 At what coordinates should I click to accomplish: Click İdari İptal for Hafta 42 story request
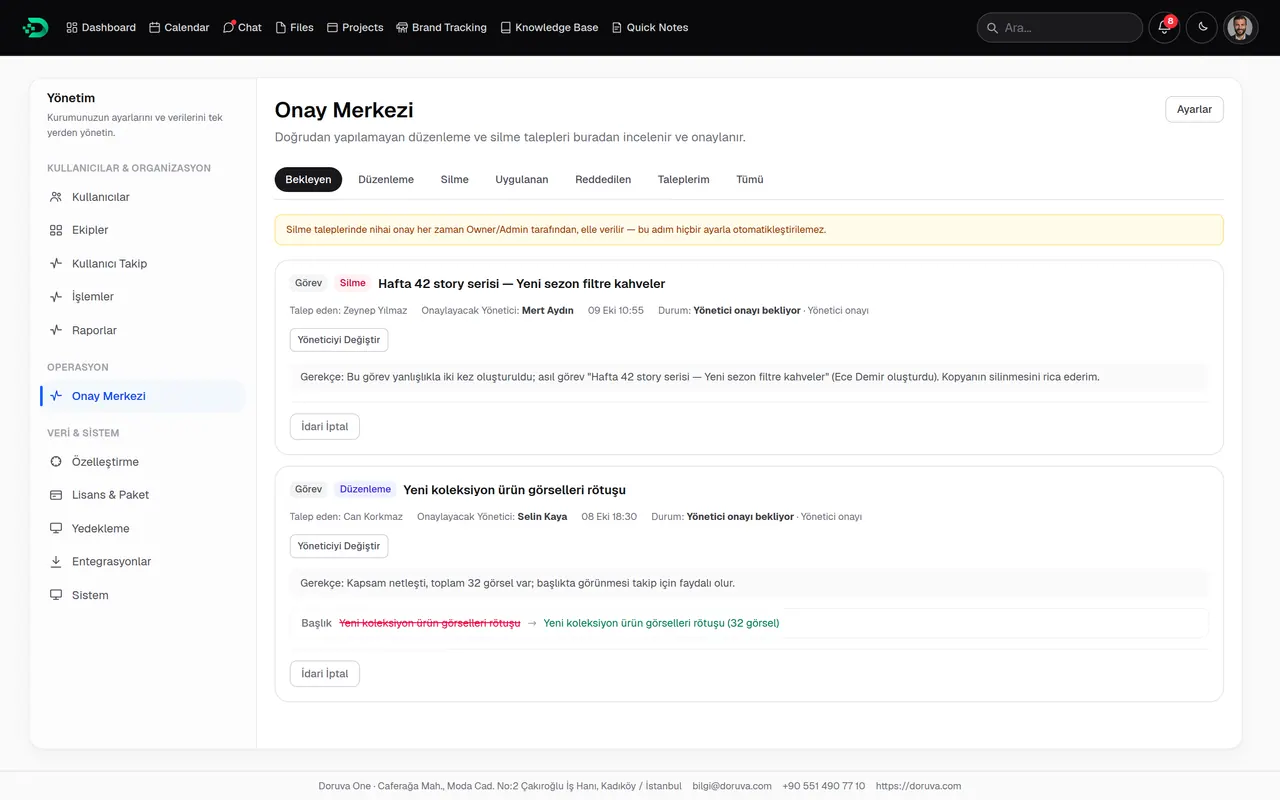[x=325, y=427]
